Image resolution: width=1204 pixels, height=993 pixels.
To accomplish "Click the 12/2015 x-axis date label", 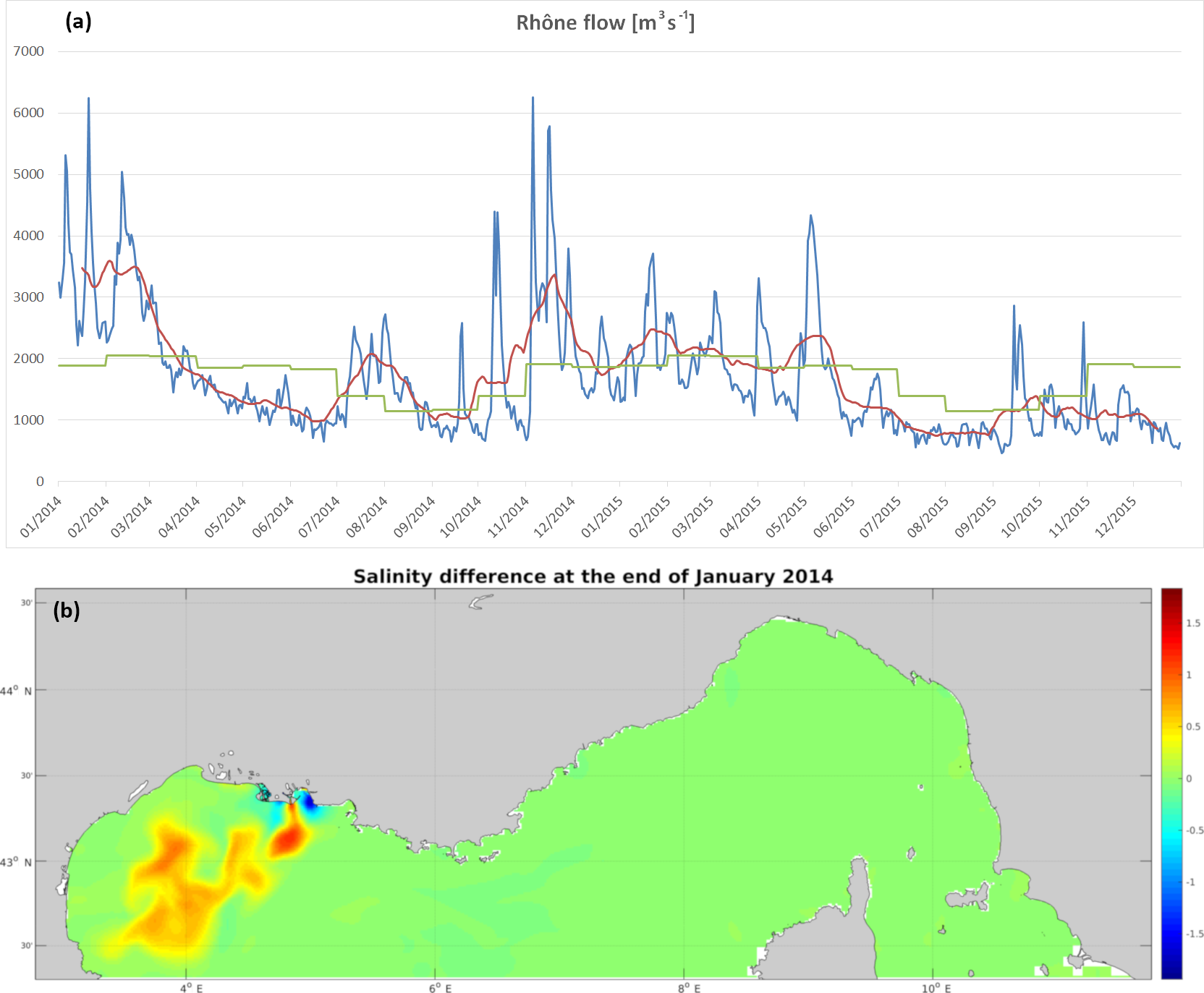I will [x=1115, y=517].
